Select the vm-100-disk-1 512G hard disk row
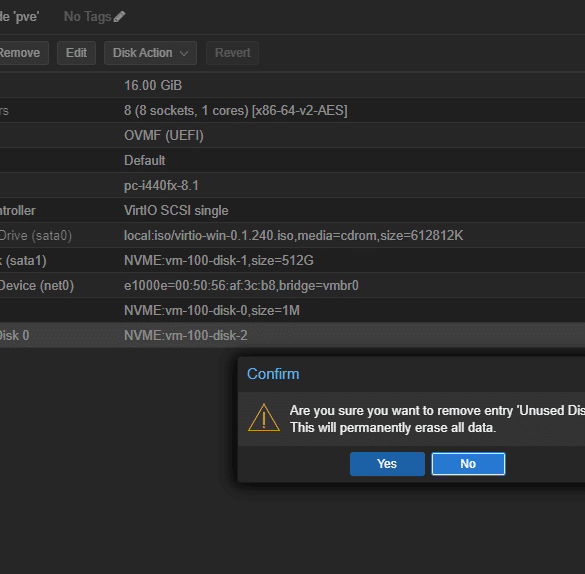 (292, 260)
